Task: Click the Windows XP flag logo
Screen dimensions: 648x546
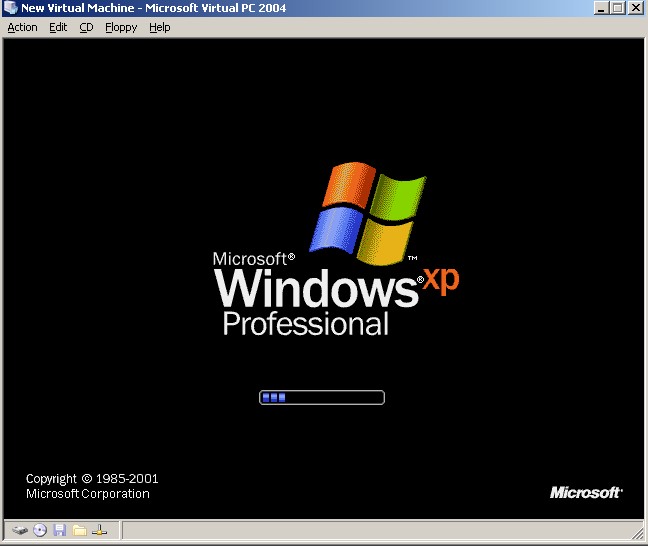Action: [x=368, y=213]
